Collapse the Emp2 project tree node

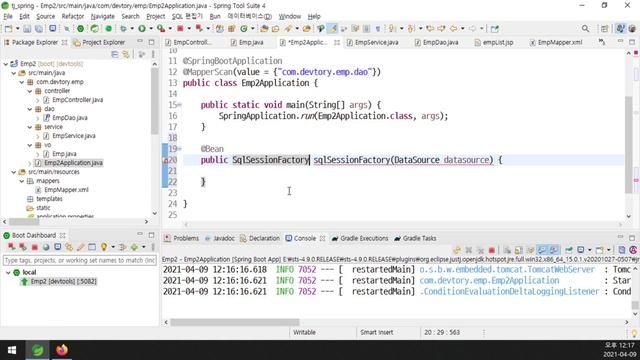[6, 64]
